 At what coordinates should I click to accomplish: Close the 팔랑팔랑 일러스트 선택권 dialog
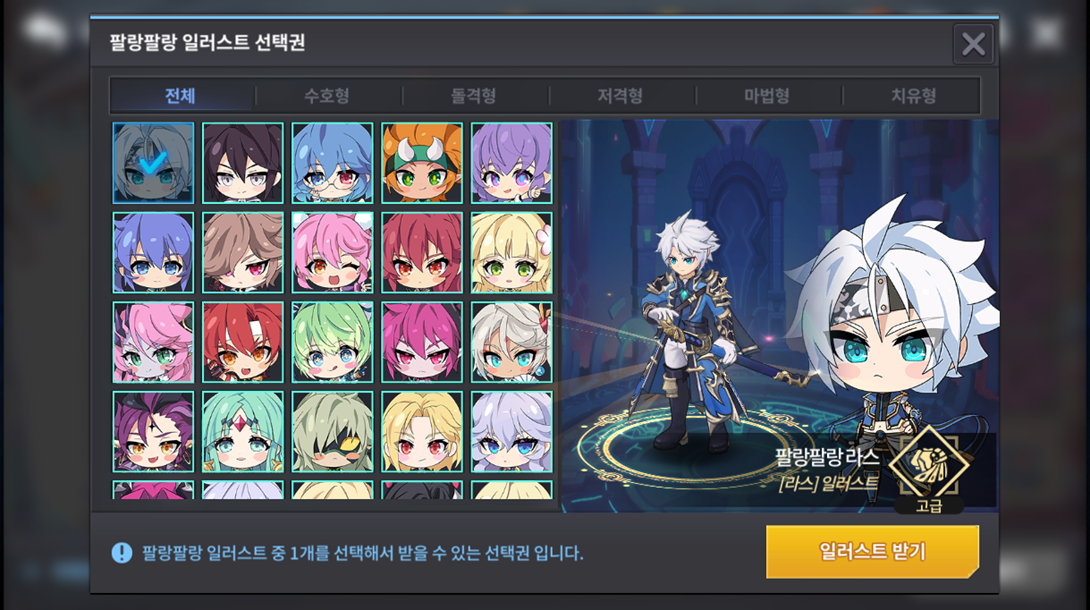tap(973, 44)
